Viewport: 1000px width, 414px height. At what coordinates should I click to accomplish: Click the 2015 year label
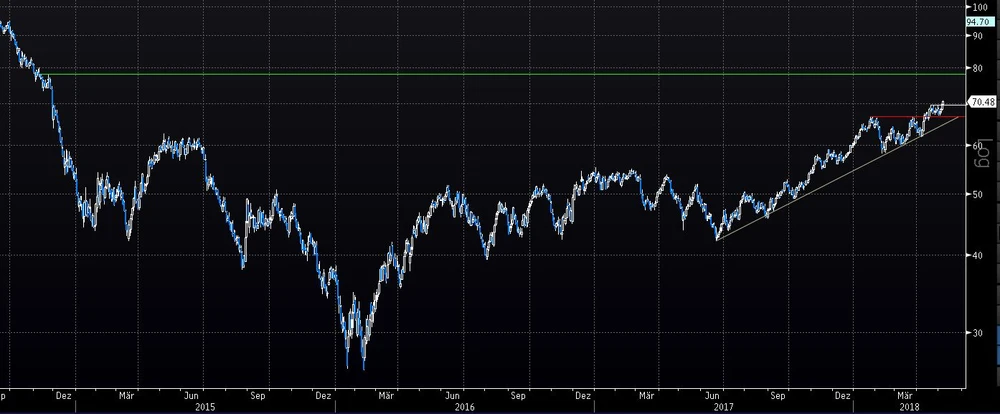coord(205,407)
